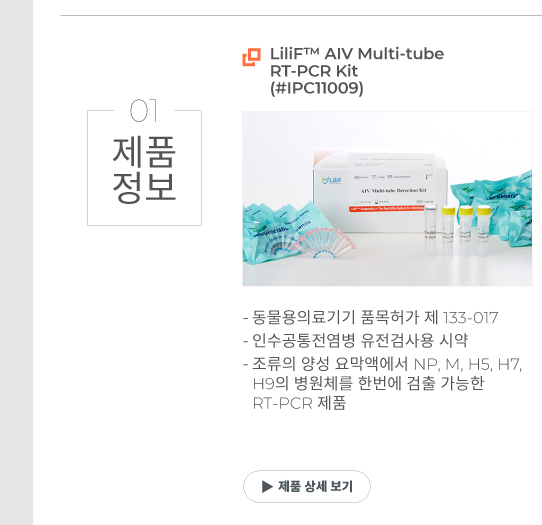Click the clear-capped tube in the photo

[x=431, y=231]
